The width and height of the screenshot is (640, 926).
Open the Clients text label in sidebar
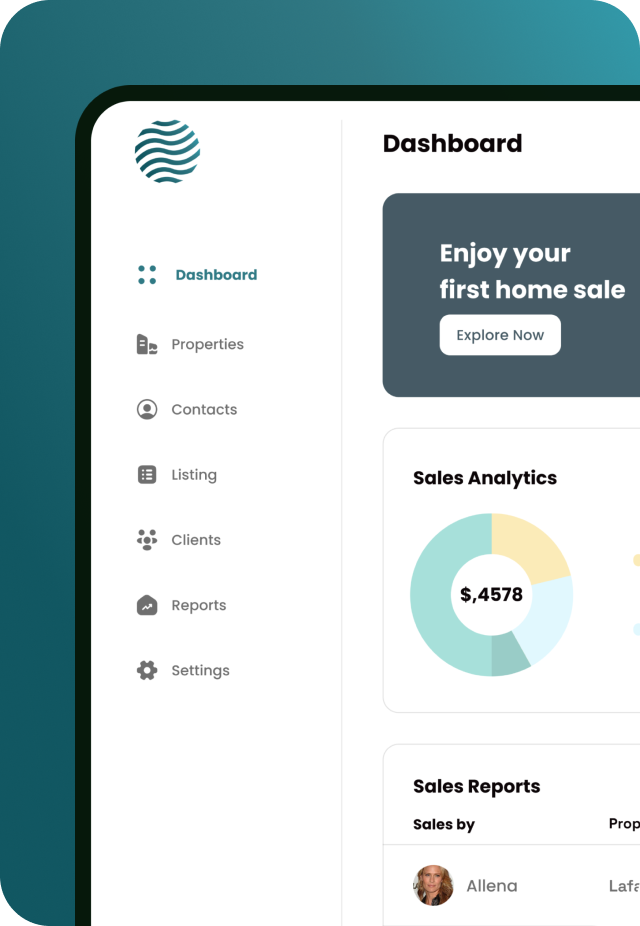click(196, 540)
